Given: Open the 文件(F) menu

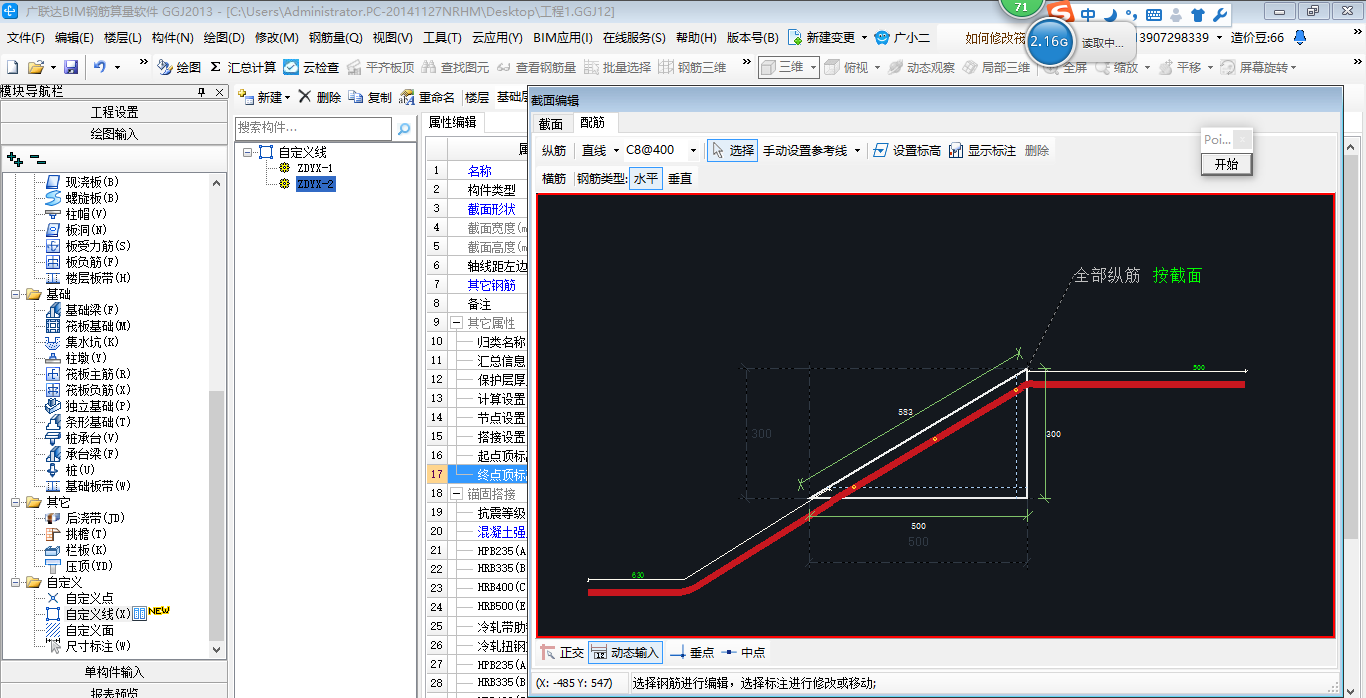Looking at the screenshot, I should [x=25, y=37].
